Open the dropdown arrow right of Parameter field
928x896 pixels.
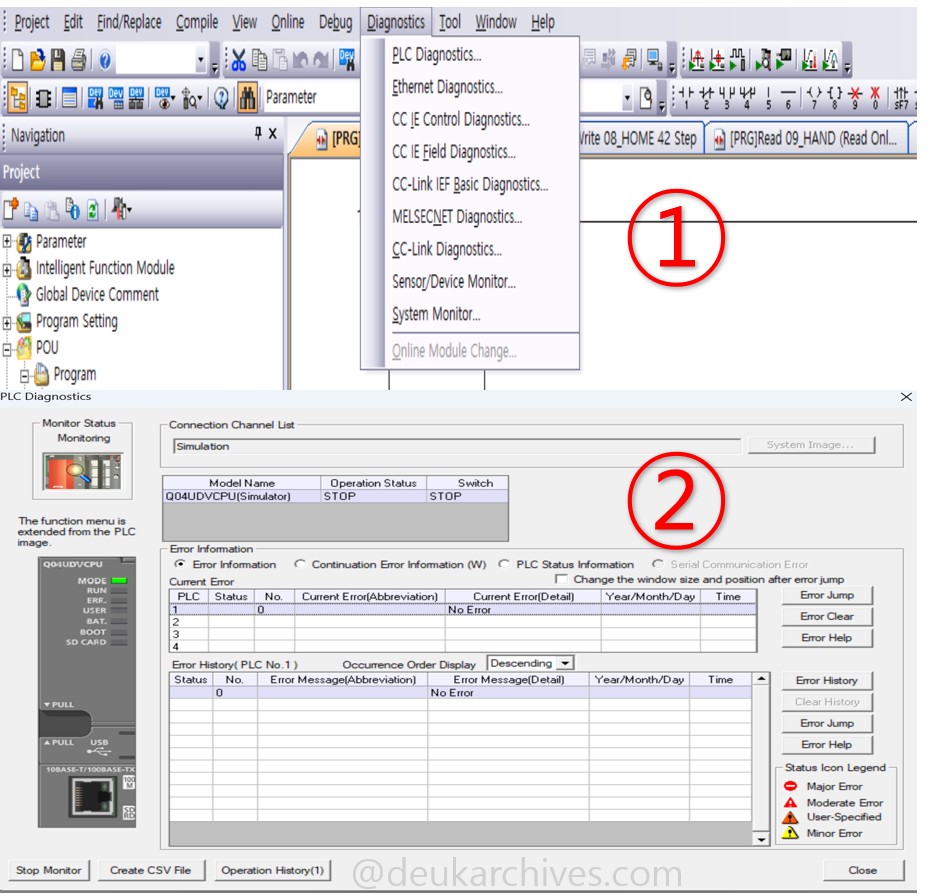(627, 98)
